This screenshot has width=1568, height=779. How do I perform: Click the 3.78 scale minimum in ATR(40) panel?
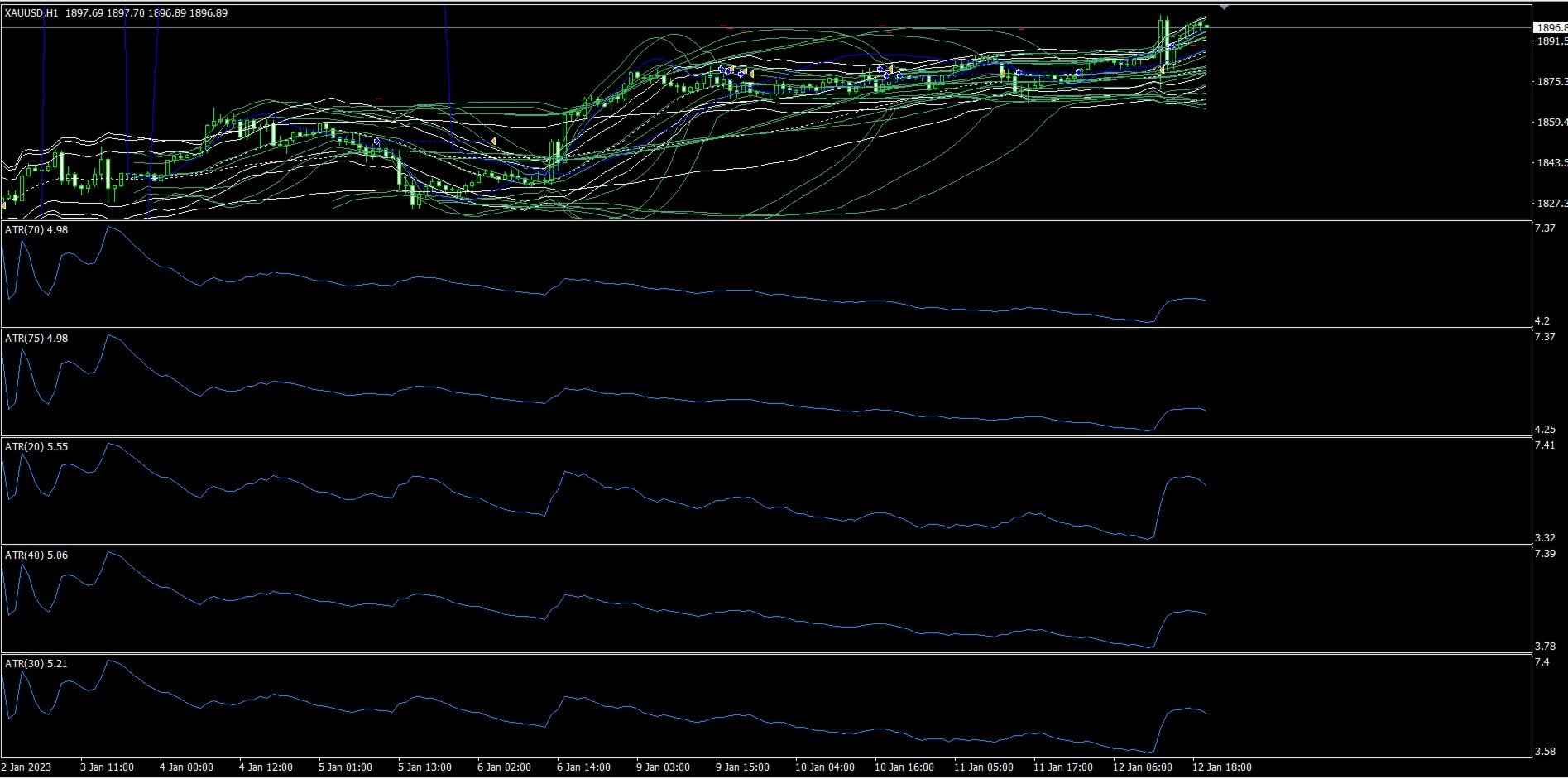tap(1545, 647)
